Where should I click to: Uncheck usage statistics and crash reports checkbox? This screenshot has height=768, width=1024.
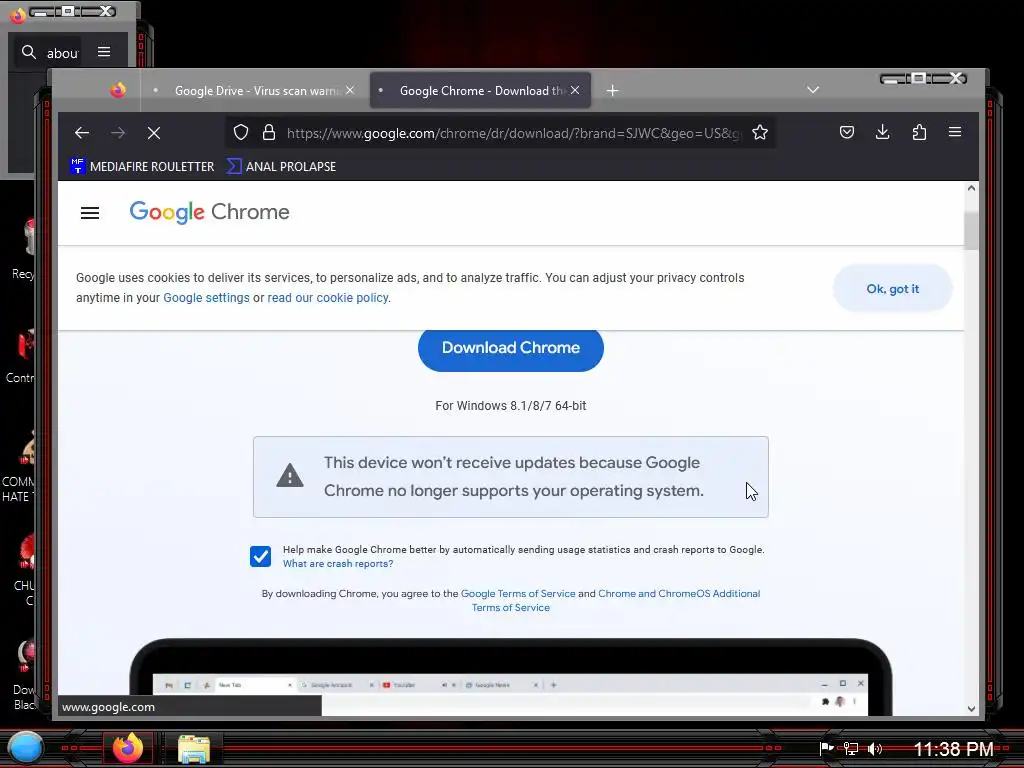click(261, 556)
